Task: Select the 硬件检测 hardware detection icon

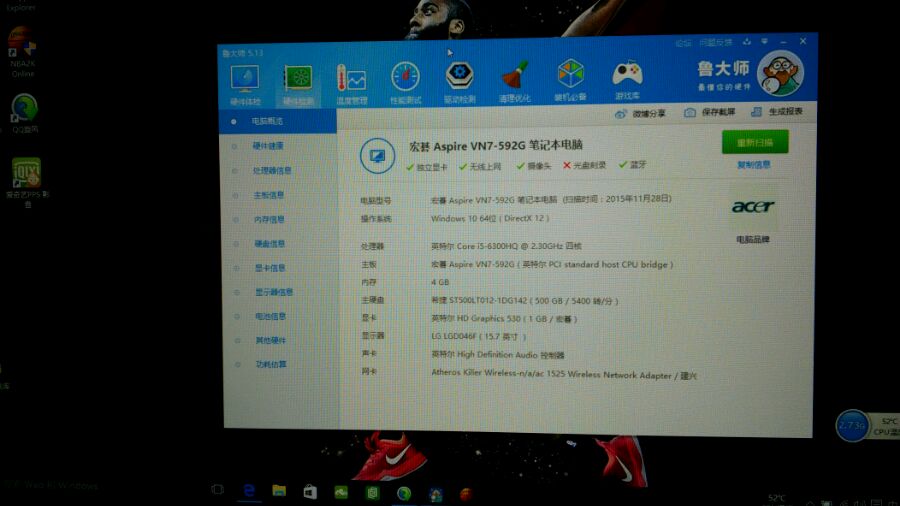Action: pyautogui.click(x=298, y=85)
